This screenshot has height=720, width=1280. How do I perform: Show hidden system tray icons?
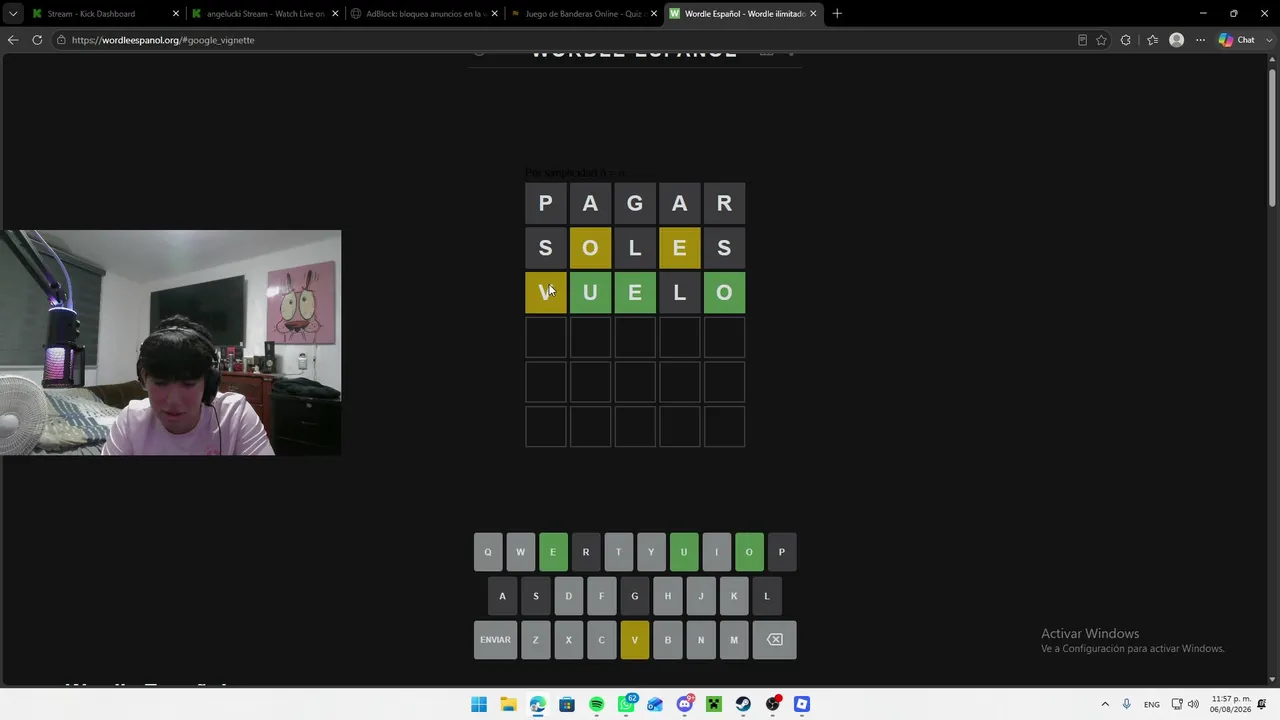pyautogui.click(x=1105, y=704)
